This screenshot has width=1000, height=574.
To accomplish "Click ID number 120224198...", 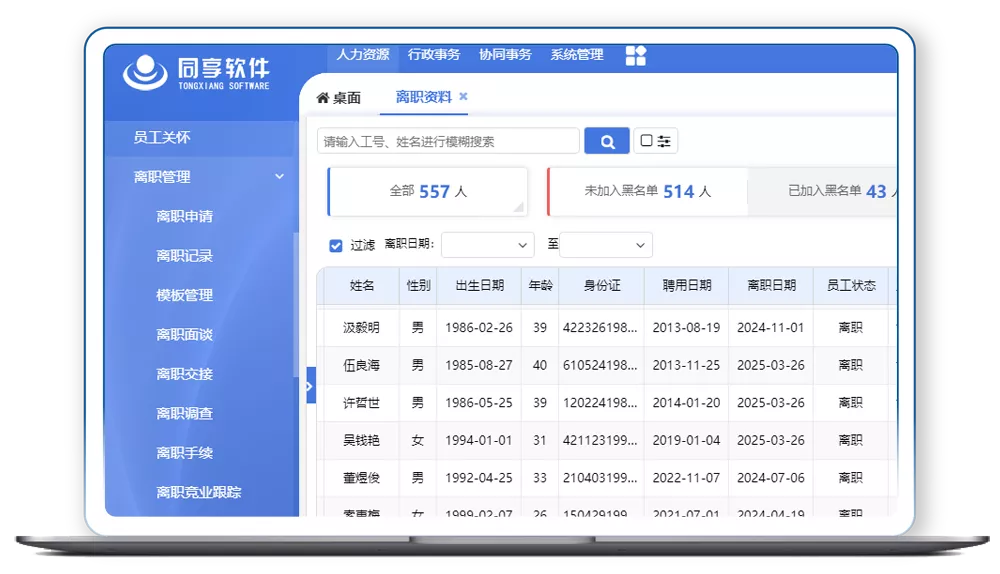I will 600,403.
